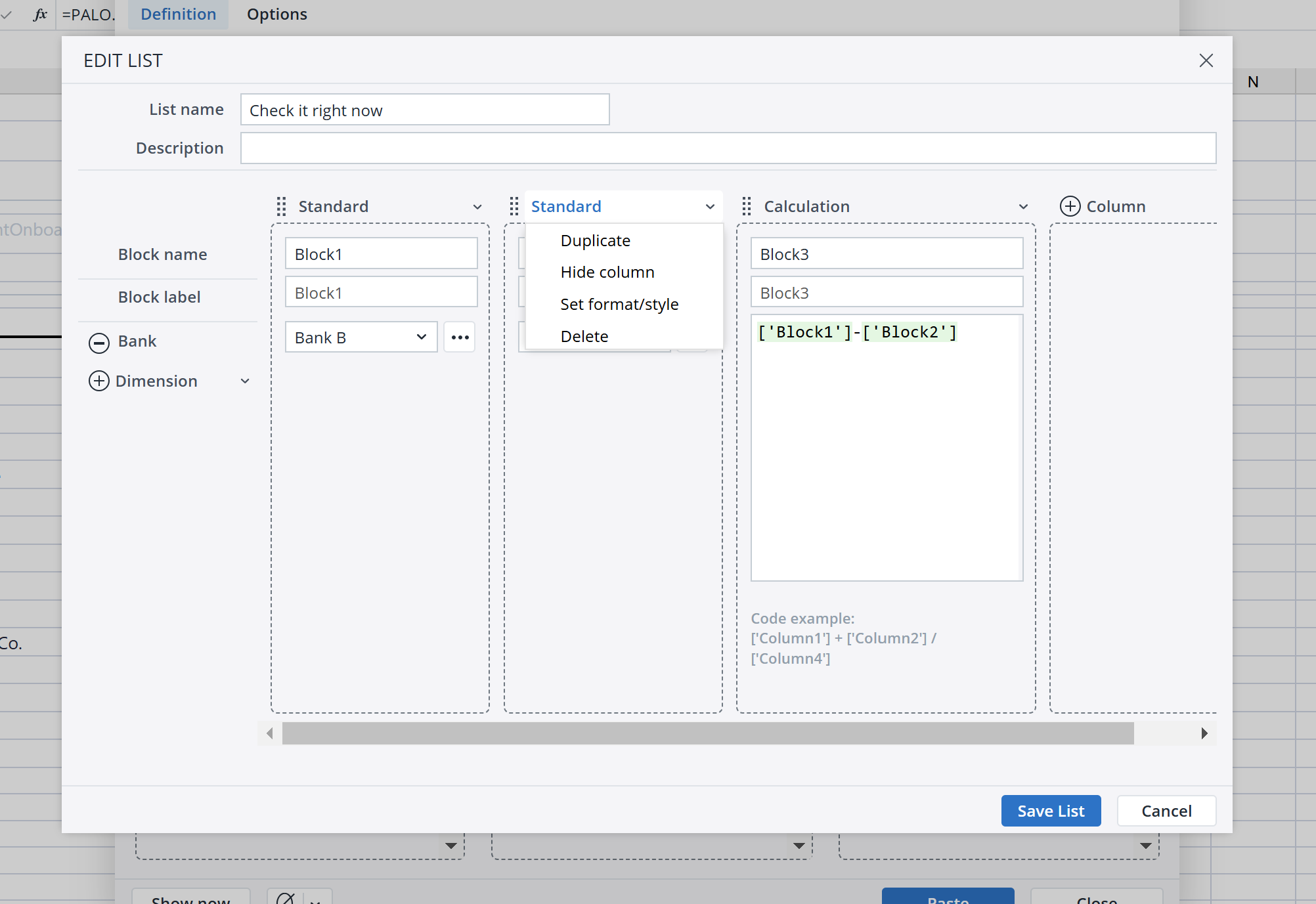This screenshot has height=904, width=1316.
Task: Pick Set format/style from menu
Action: 619,305
